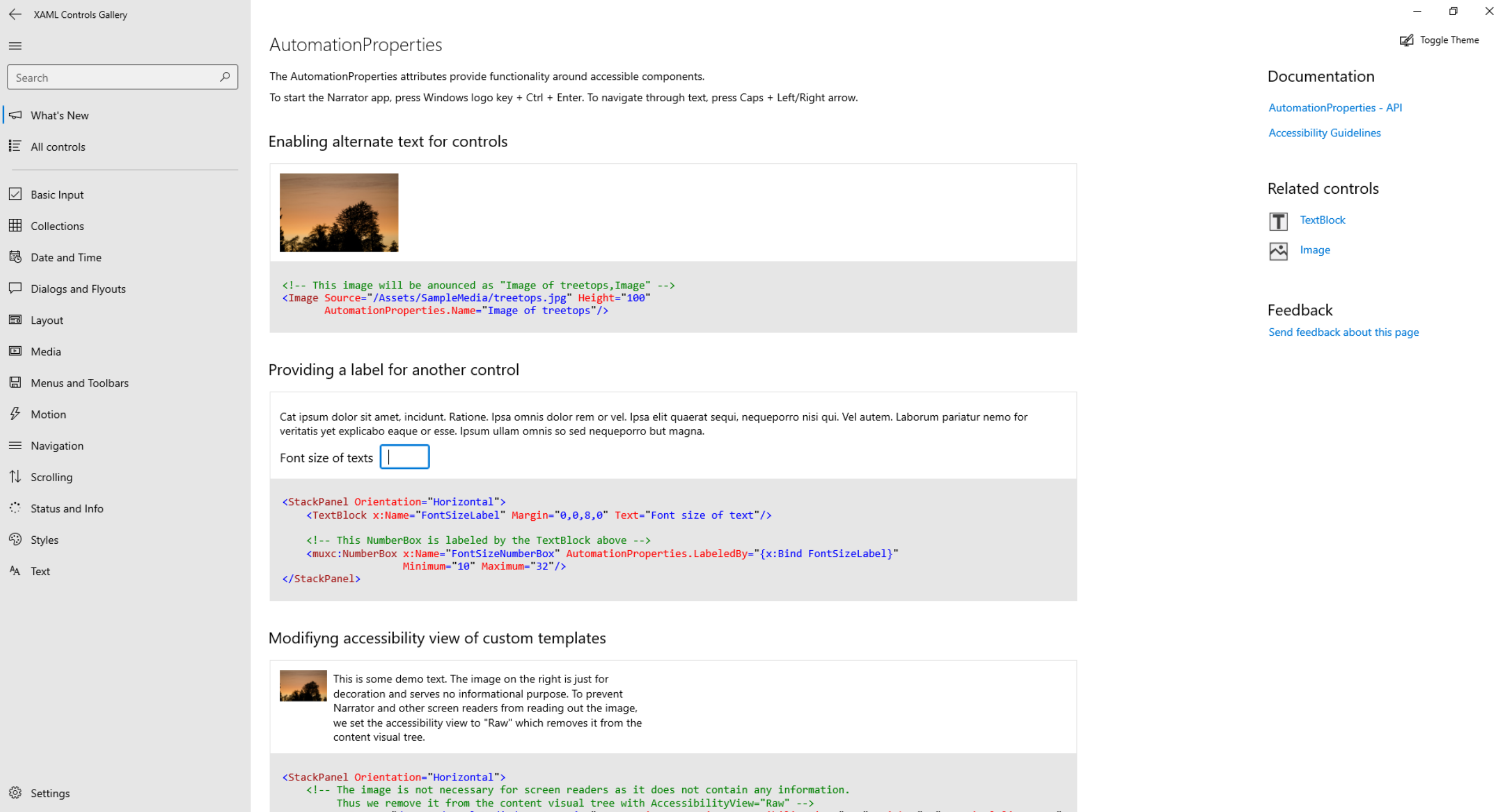Viewport: 1506px width, 812px height.
Task: Select Date and Time calendar icon
Action: 15,257
